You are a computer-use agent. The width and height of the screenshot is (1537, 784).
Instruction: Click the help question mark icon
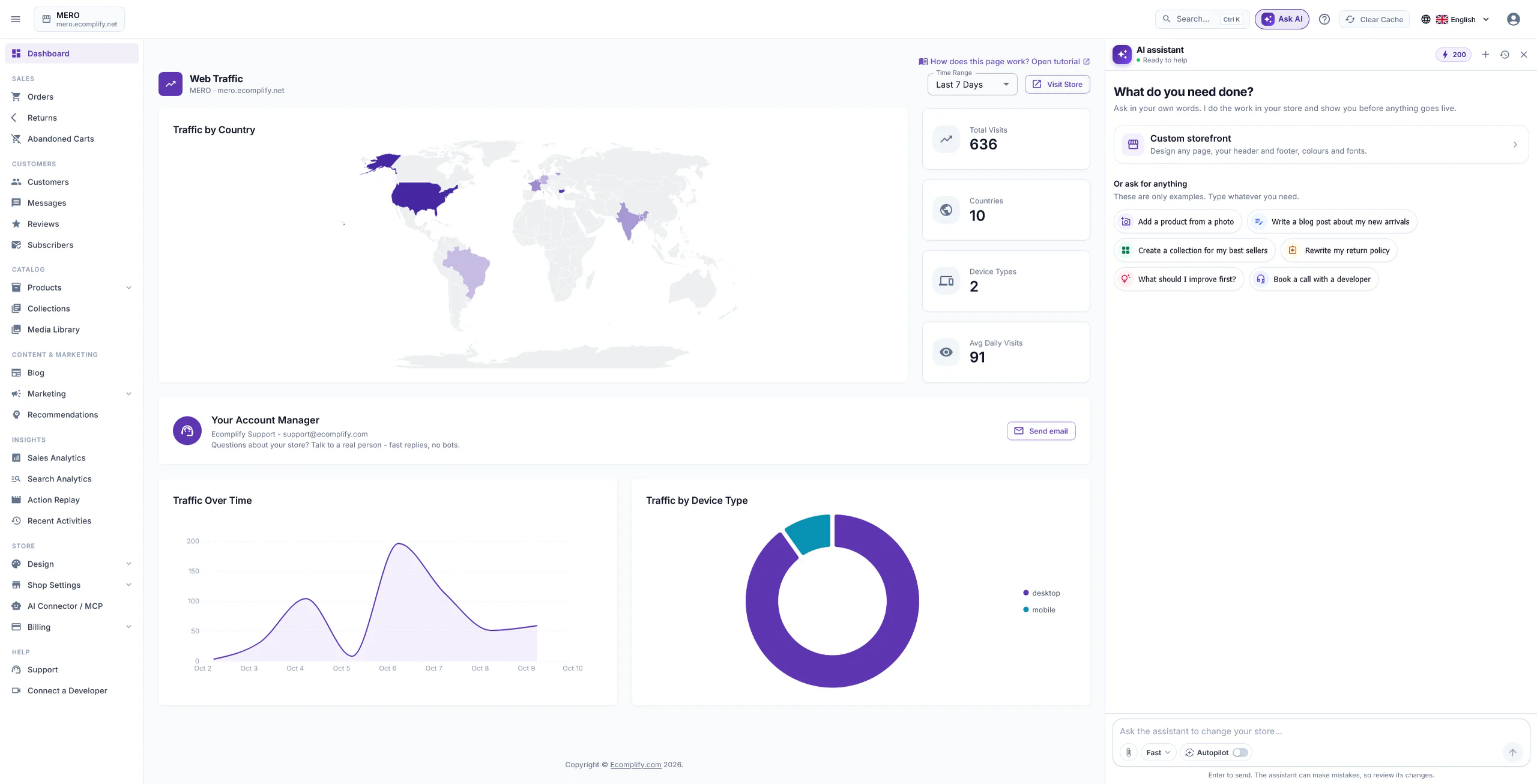[x=1324, y=19]
